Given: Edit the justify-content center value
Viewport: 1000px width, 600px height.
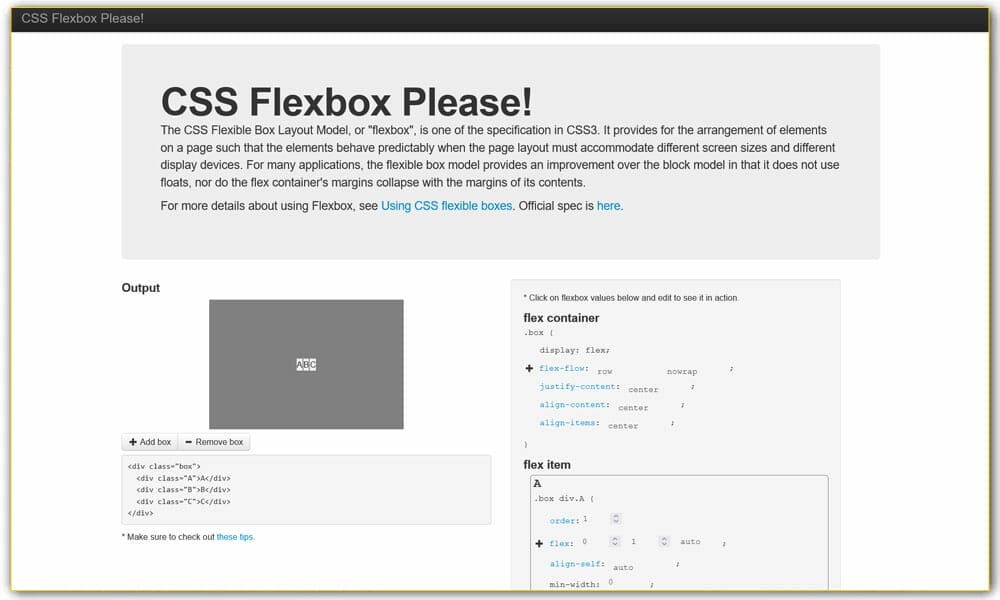Looking at the screenshot, I should pyautogui.click(x=643, y=389).
